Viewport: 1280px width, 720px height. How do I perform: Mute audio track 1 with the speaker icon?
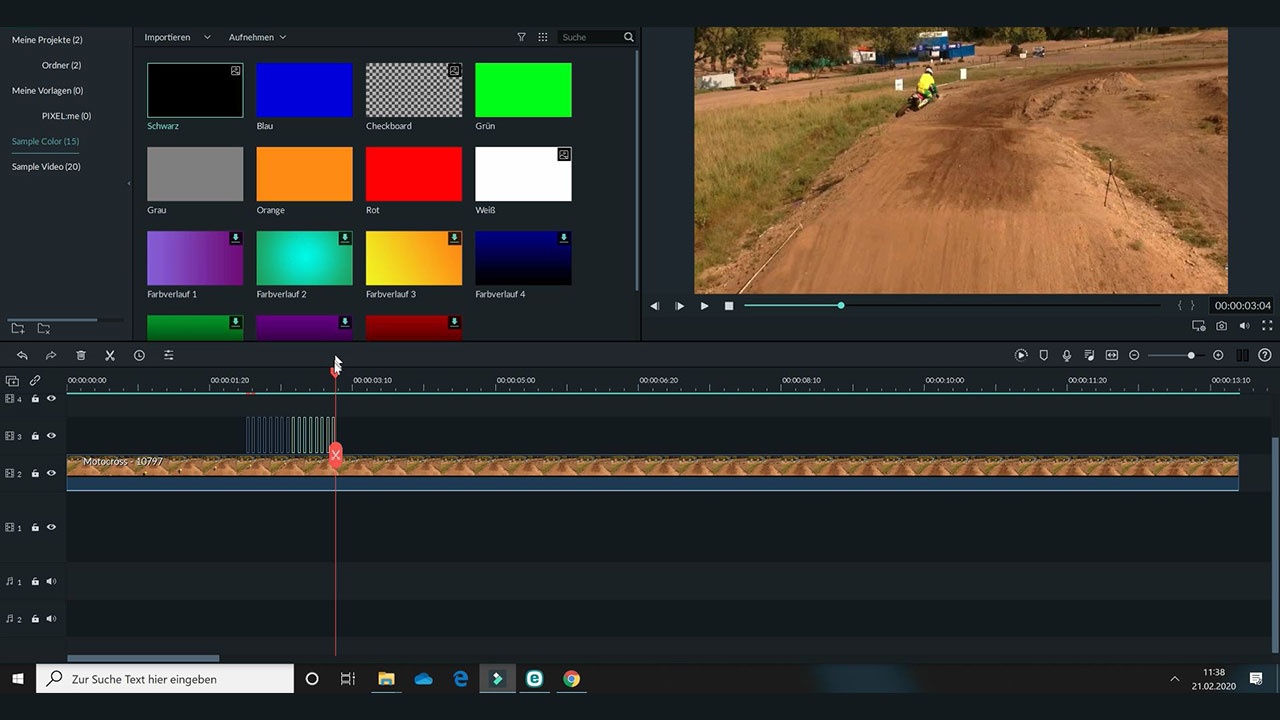pyautogui.click(x=51, y=581)
